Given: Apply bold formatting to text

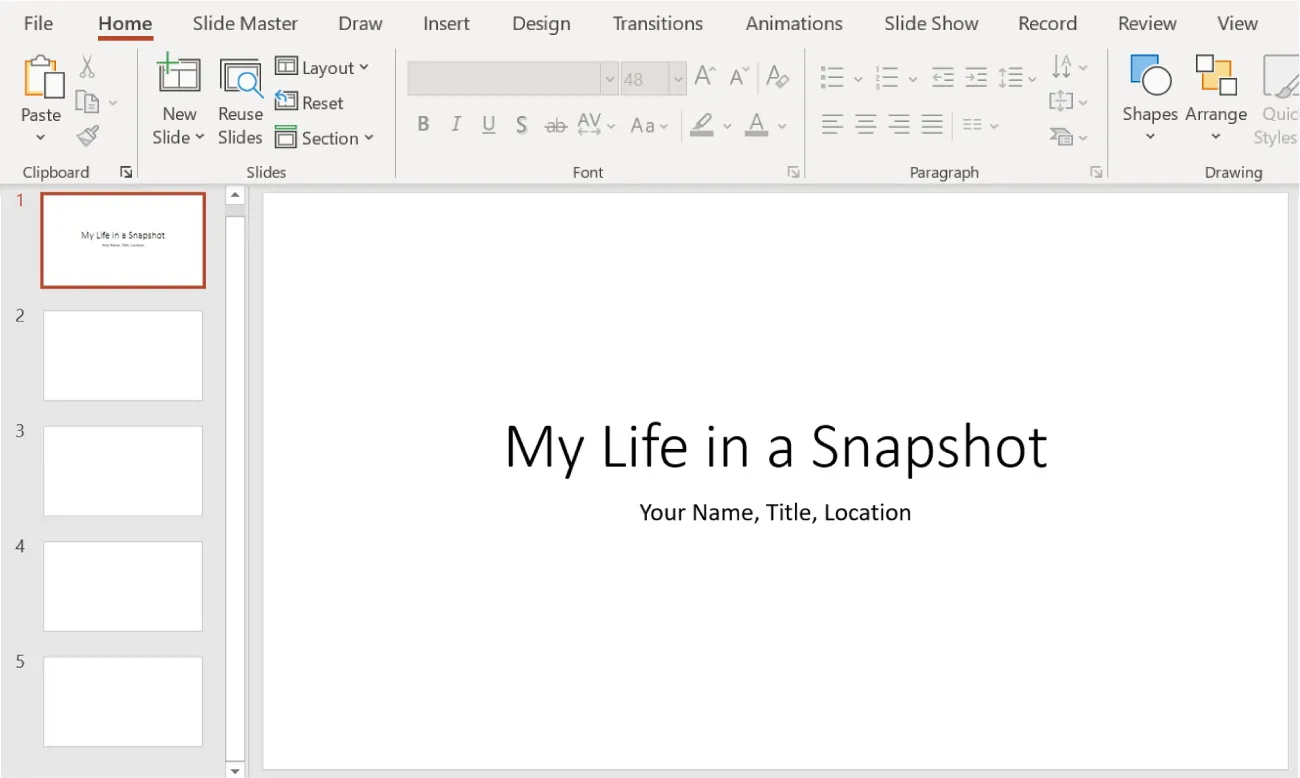Looking at the screenshot, I should pos(423,124).
